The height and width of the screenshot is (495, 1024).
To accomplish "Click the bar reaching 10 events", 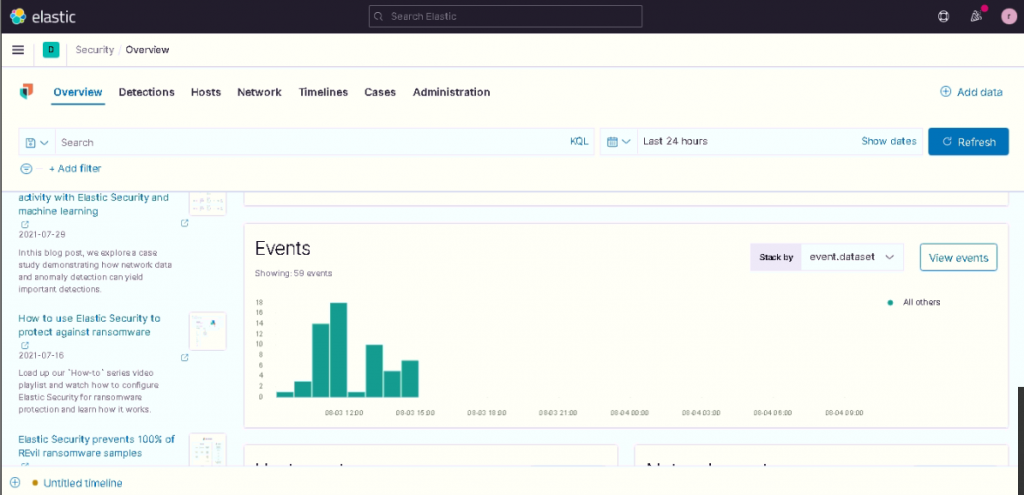I will [x=374, y=370].
